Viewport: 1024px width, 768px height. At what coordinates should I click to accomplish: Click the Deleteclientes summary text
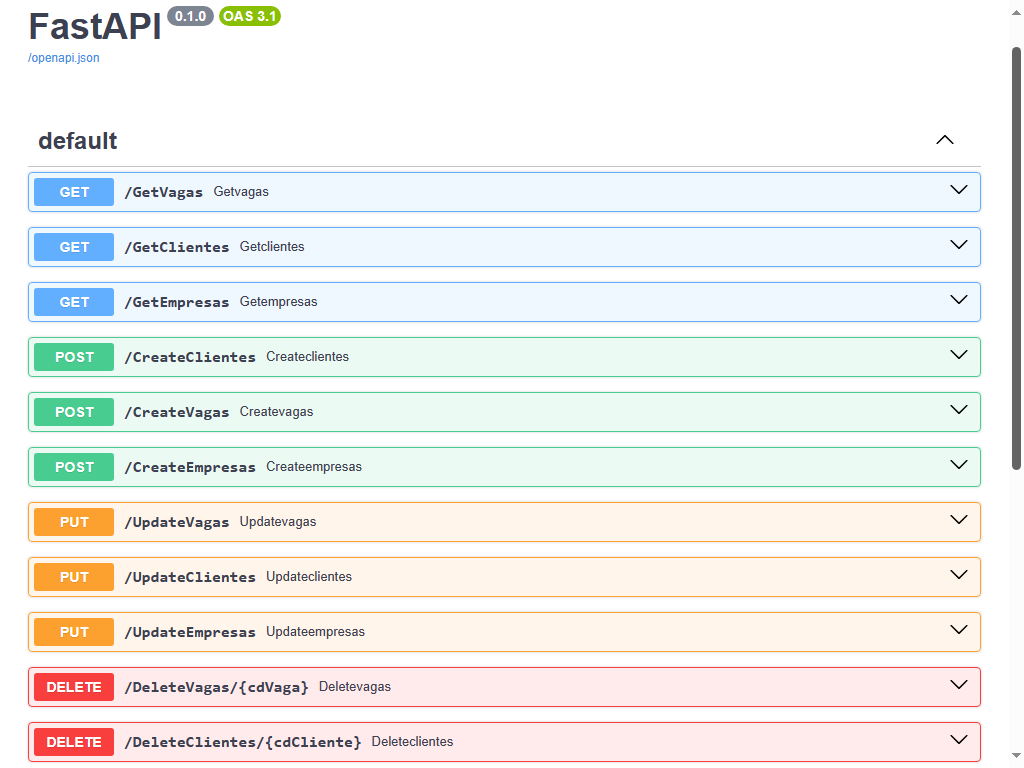(x=412, y=741)
